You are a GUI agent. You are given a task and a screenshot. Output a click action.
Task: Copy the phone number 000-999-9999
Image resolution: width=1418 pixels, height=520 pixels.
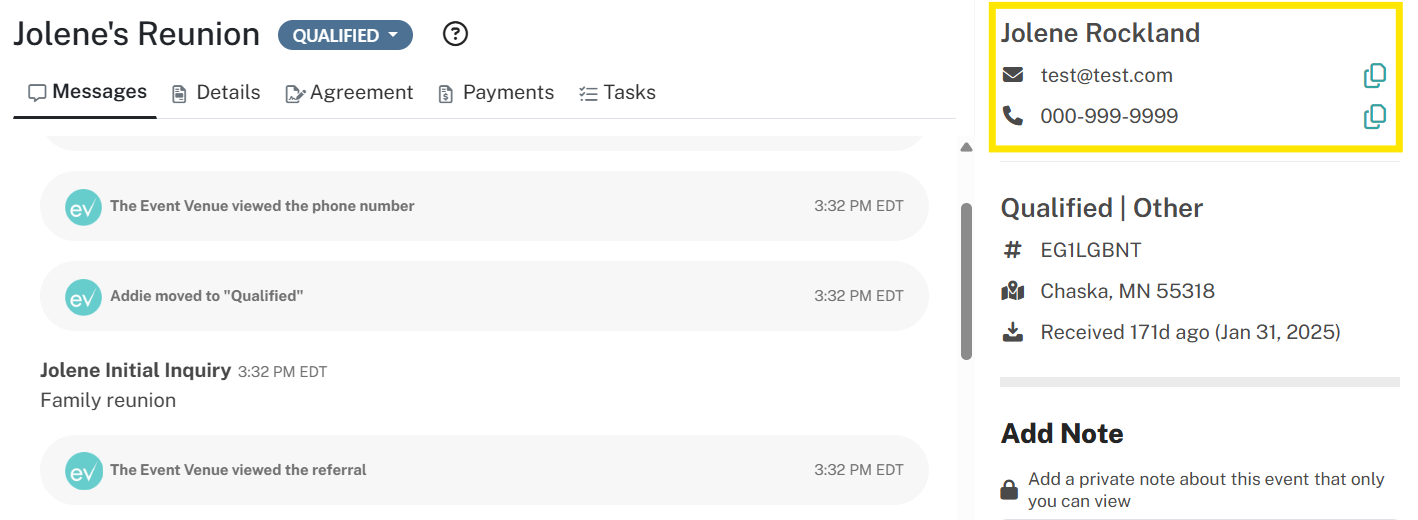[1375, 117]
